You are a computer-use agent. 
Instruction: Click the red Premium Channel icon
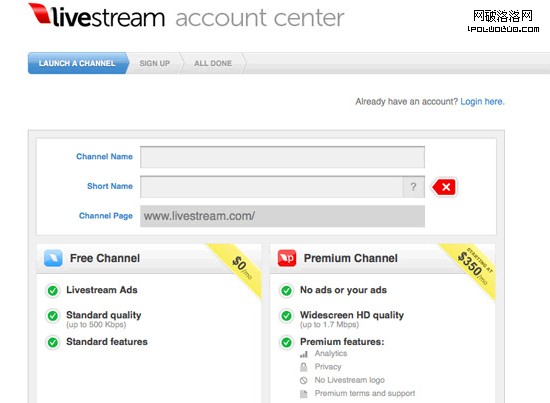click(x=287, y=258)
